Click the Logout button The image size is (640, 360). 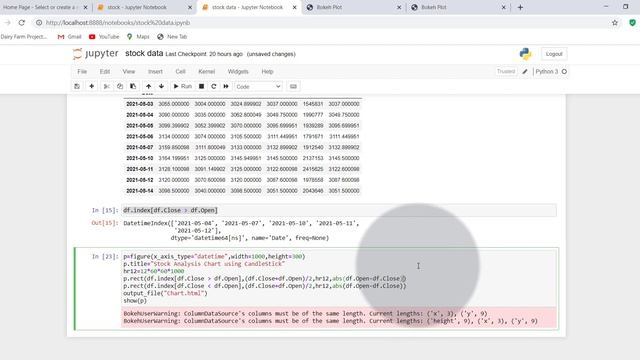(554, 54)
